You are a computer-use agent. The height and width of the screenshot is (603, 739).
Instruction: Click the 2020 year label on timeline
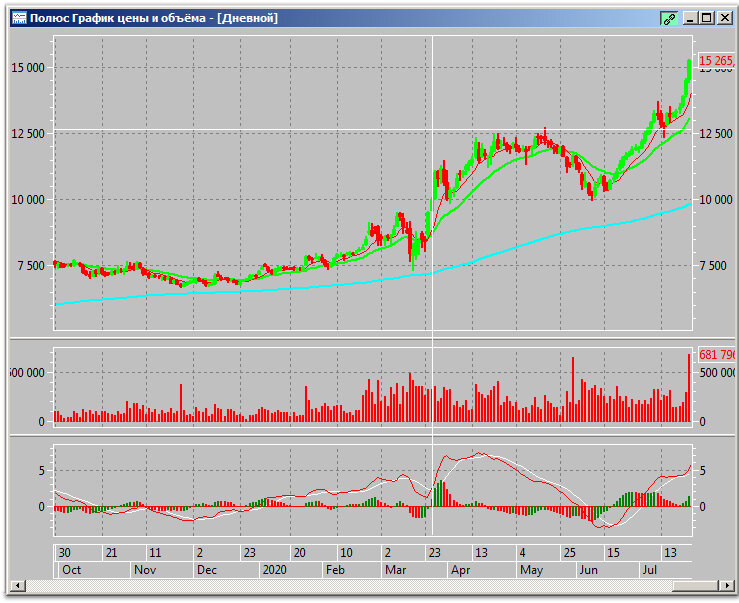tap(274, 570)
